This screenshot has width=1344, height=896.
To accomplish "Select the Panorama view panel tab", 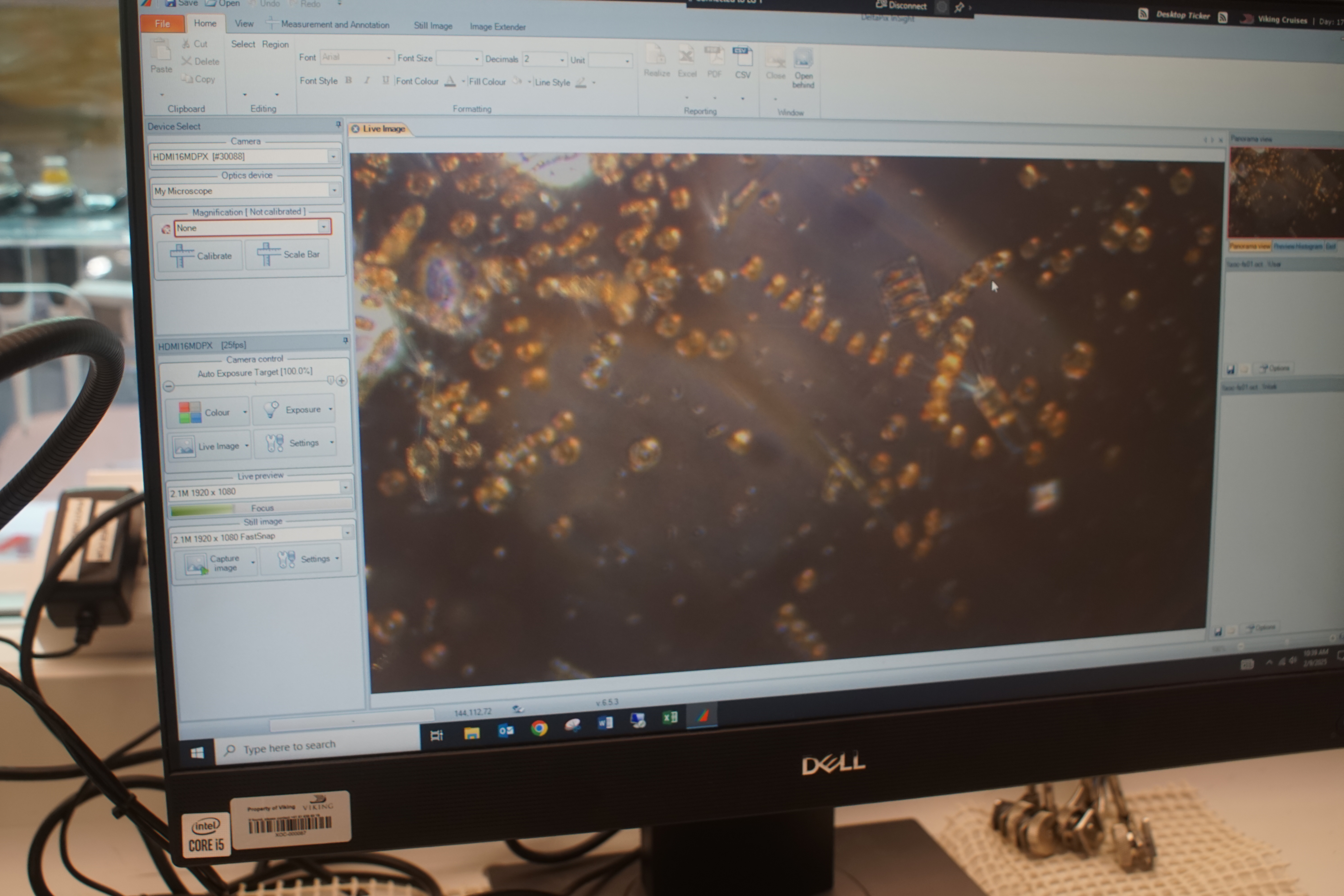I will (1250, 246).
